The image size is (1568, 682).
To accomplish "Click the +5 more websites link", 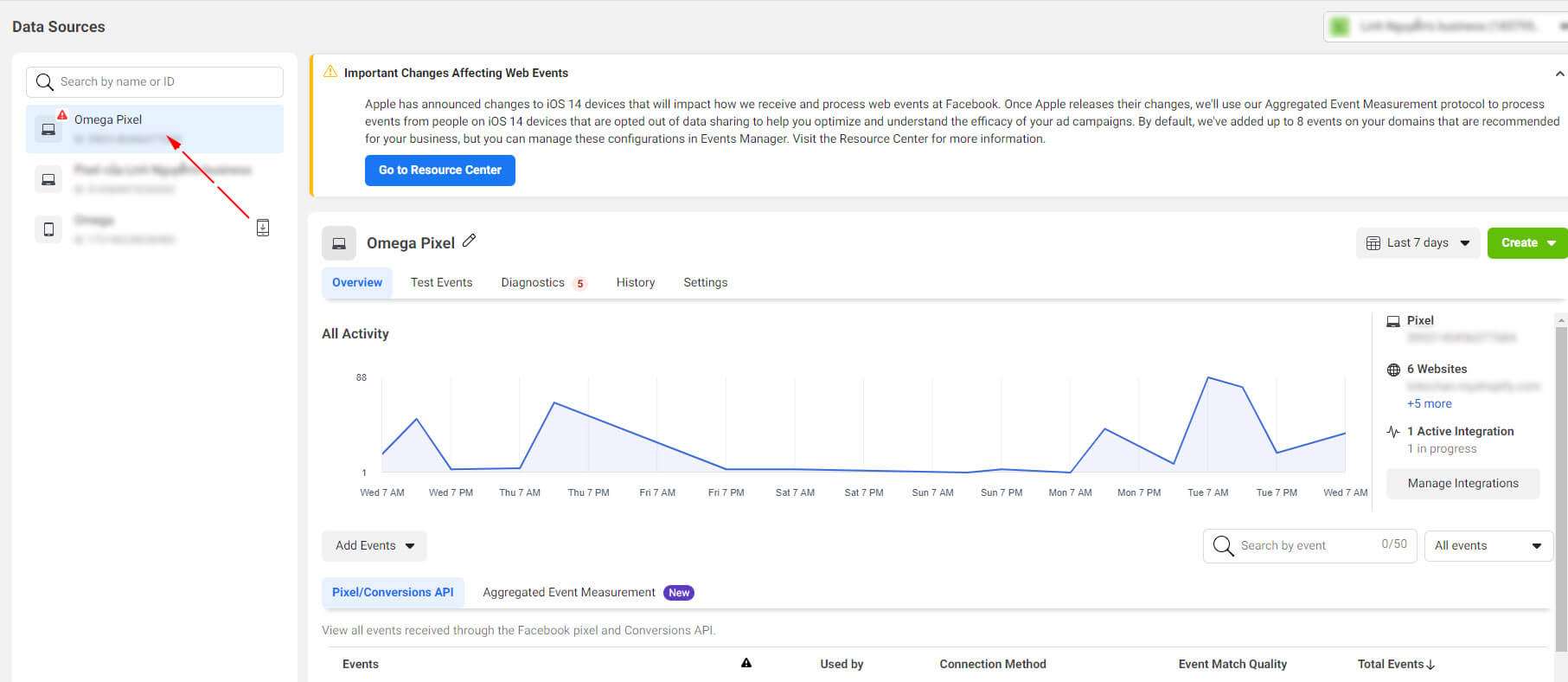I will click(1430, 404).
